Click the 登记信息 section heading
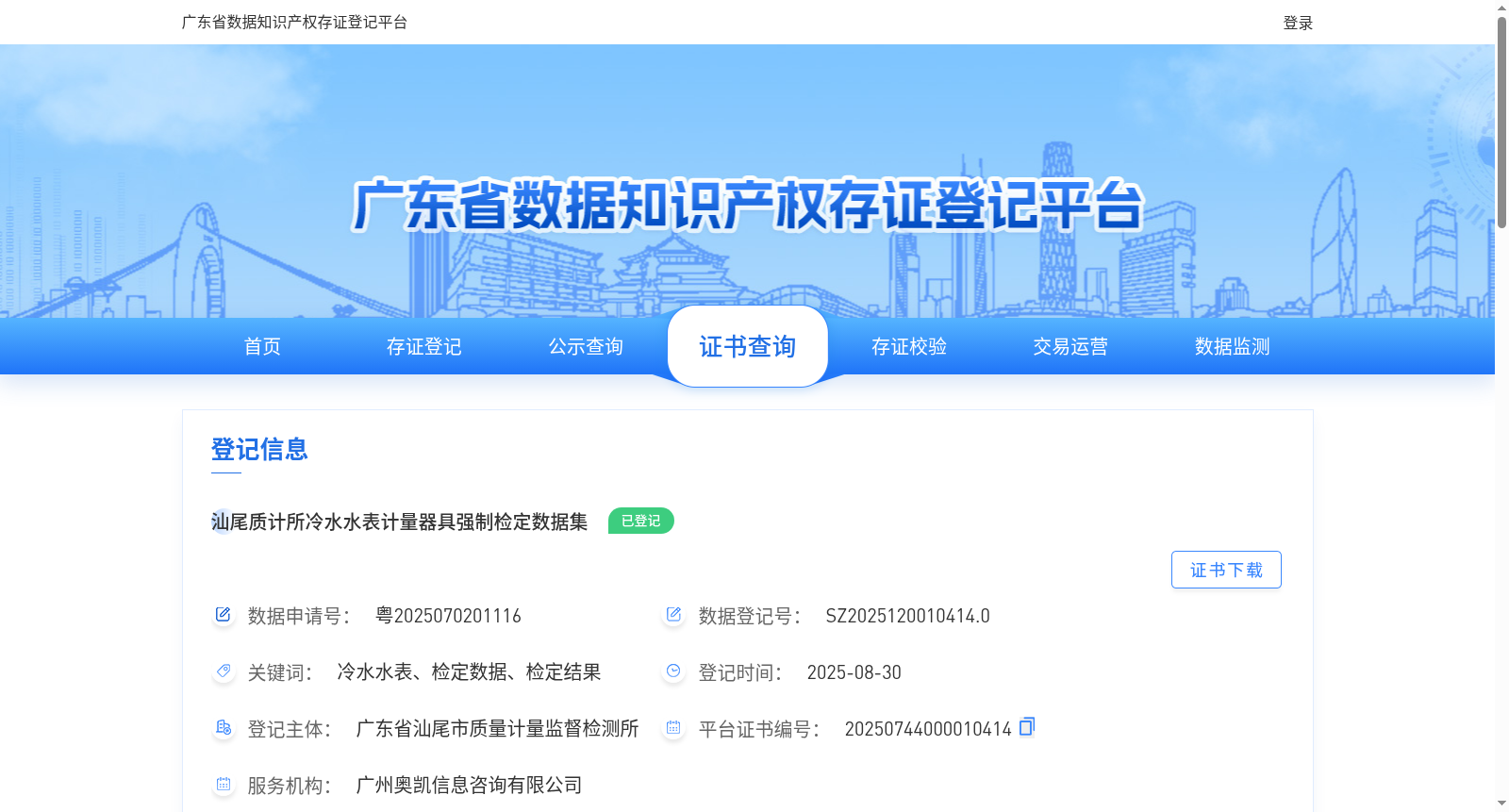The width and height of the screenshot is (1509, 812). [x=259, y=449]
